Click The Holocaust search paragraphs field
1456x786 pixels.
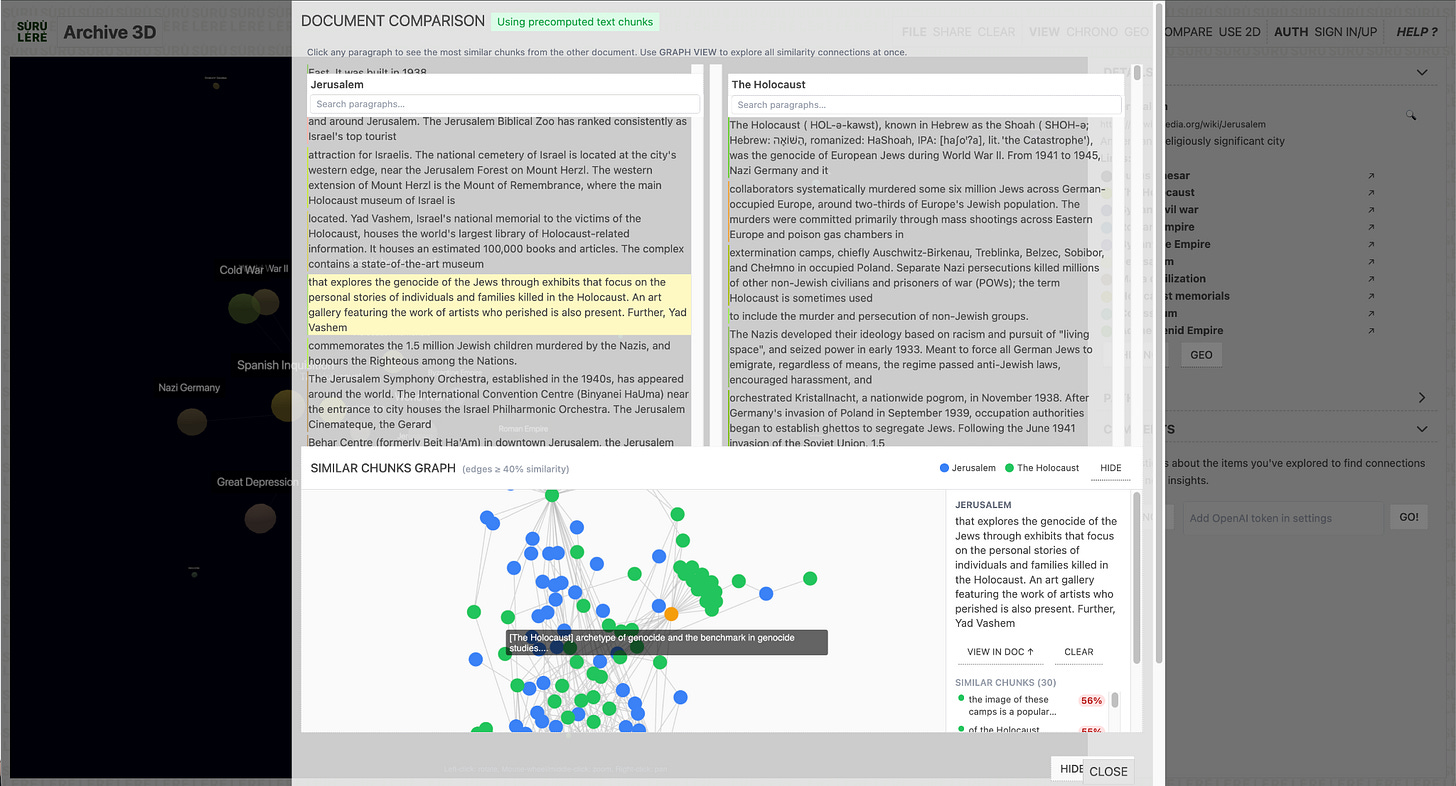(925, 104)
